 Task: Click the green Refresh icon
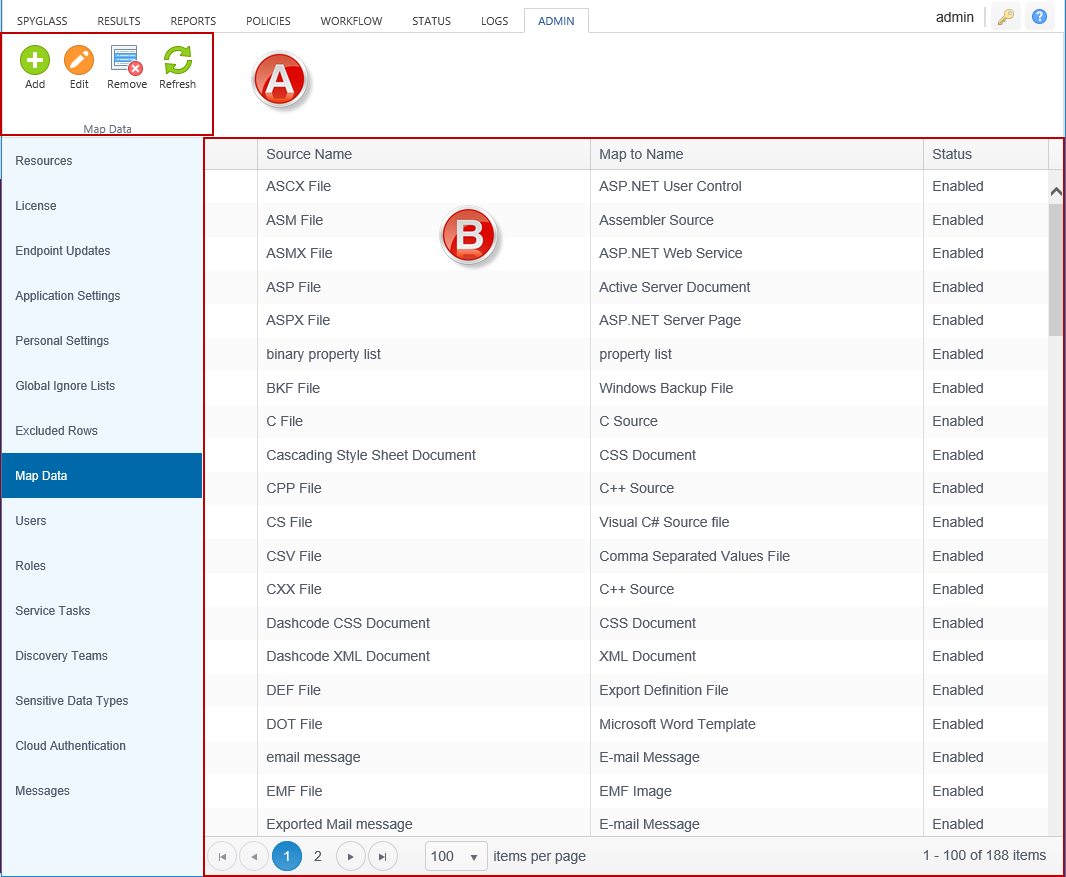(x=177, y=61)
